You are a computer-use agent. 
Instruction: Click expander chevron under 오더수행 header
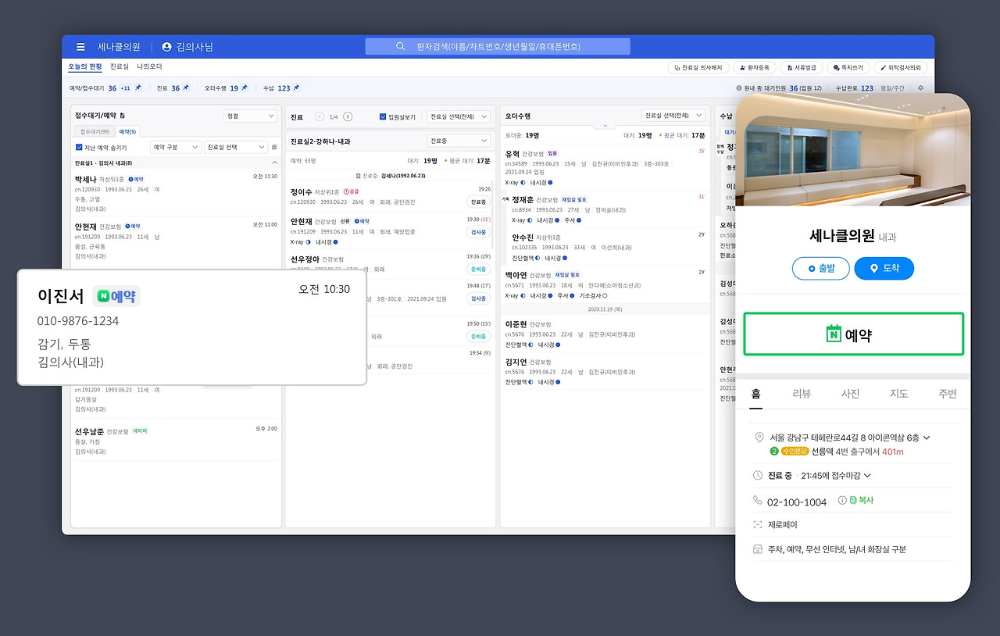(605, 126)
